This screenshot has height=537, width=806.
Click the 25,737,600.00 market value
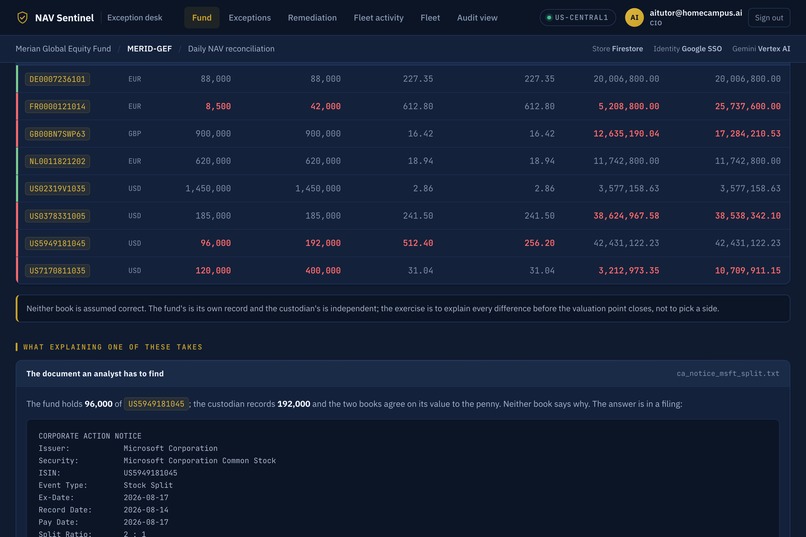pos(747,106)
